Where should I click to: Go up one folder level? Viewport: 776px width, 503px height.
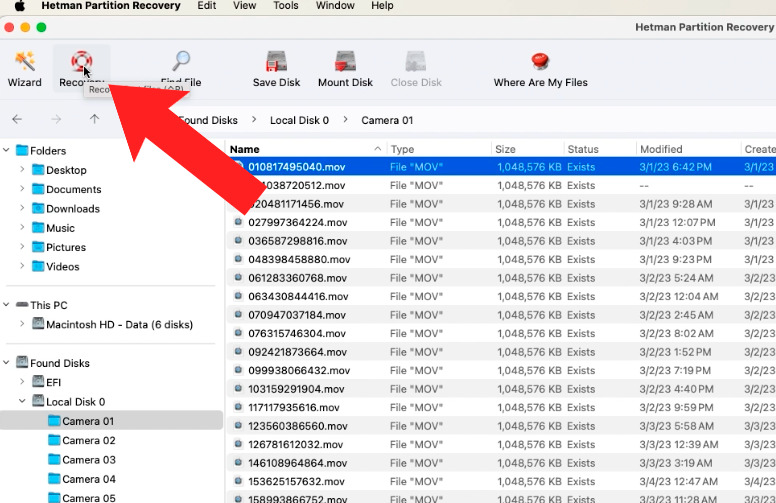95,119
